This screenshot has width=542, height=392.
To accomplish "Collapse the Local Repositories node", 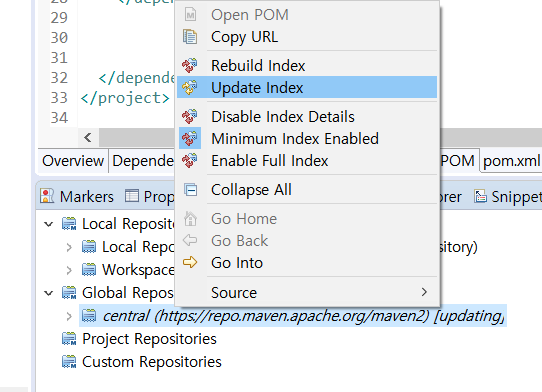I will (49, 224).
